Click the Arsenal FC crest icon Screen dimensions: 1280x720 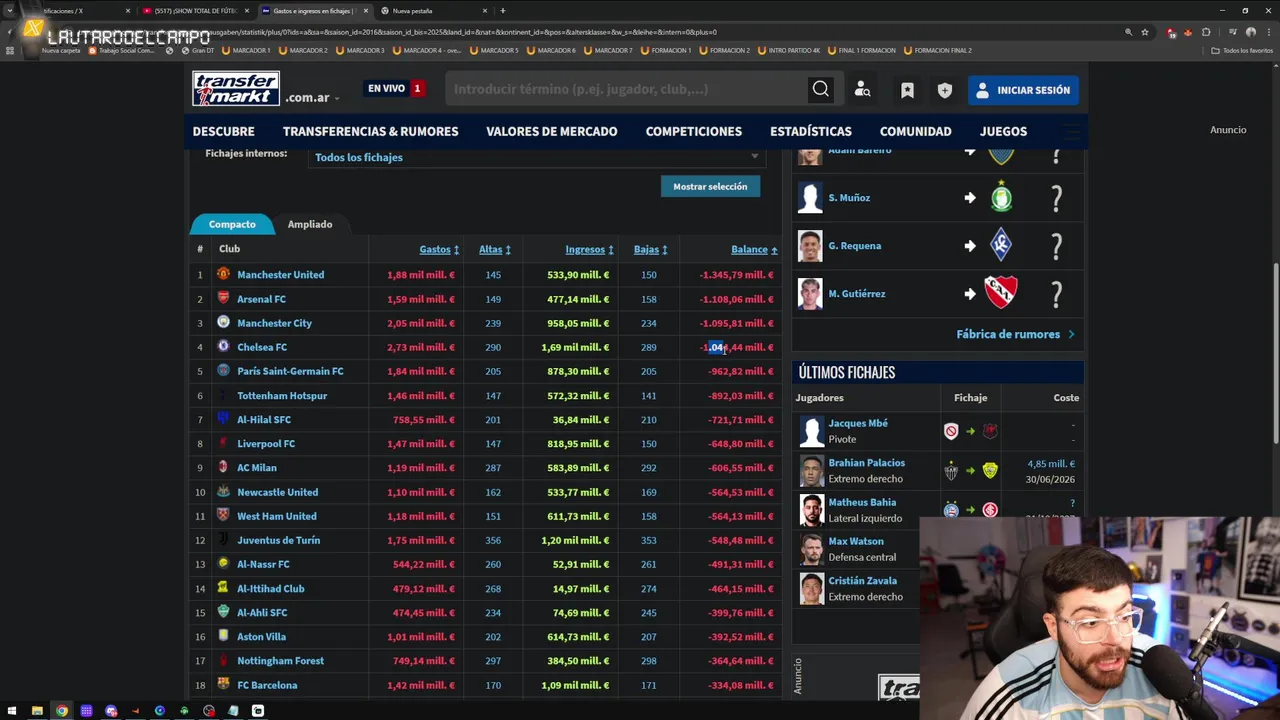[223, 298]
